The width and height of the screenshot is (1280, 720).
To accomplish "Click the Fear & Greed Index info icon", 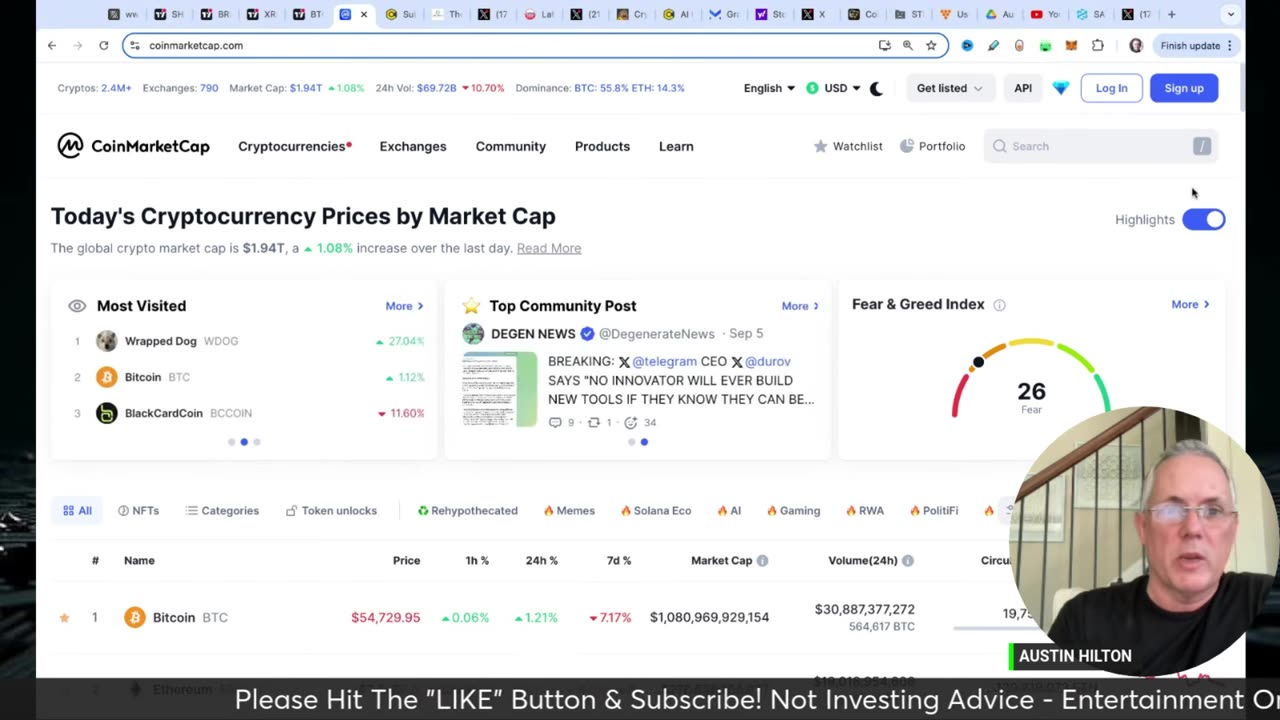I will (x=999, y=305).
